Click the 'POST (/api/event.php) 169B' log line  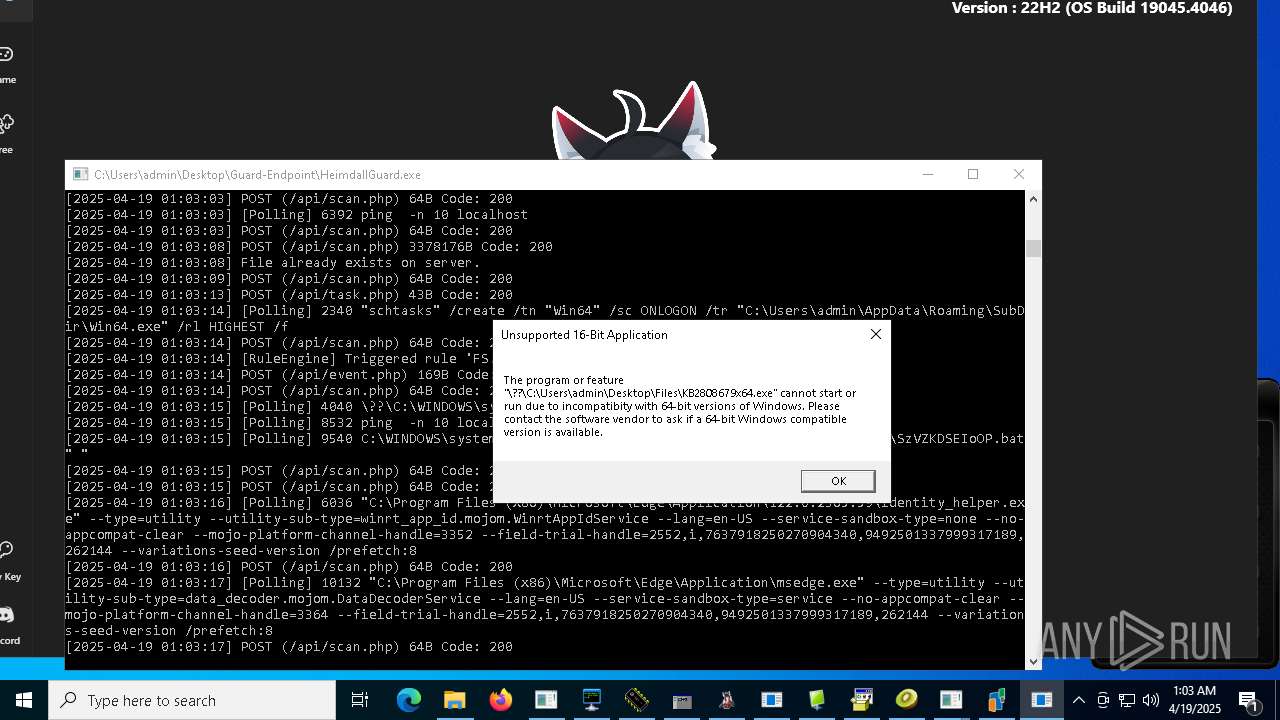click(277, 375)
